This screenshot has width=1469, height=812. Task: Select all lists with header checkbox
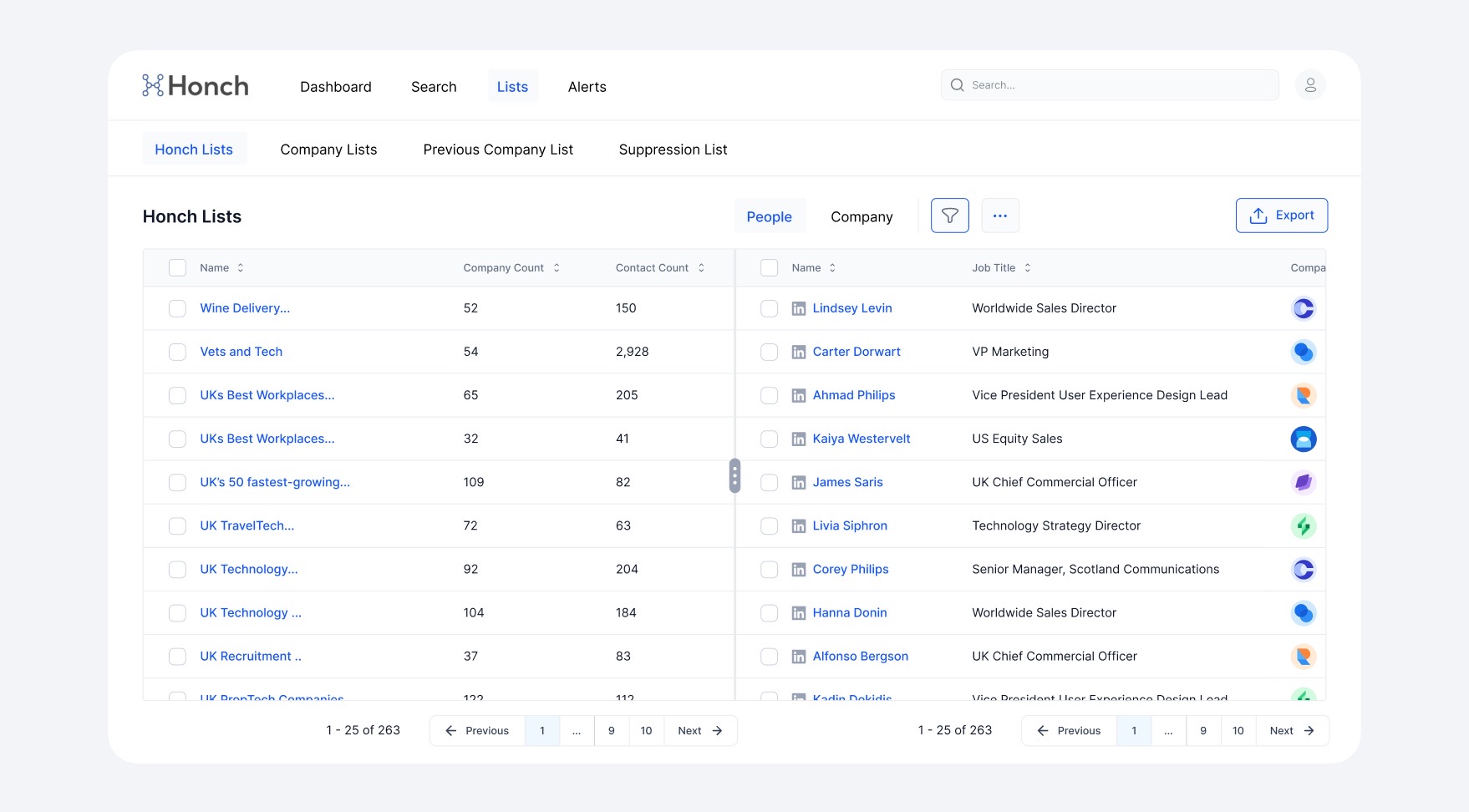(x=177, y=267)
